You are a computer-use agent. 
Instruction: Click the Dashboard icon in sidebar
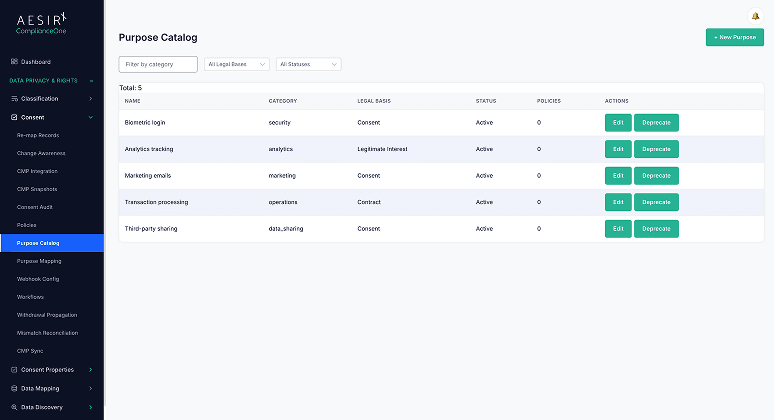14,62
